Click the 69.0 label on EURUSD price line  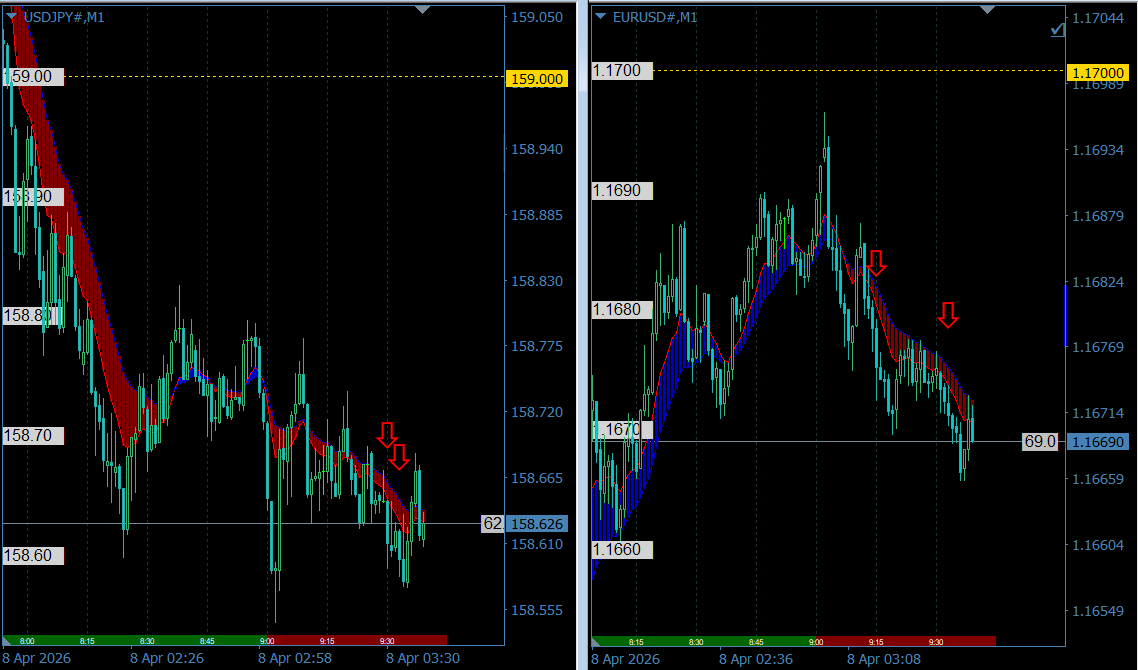click(x=1039, y=442)
